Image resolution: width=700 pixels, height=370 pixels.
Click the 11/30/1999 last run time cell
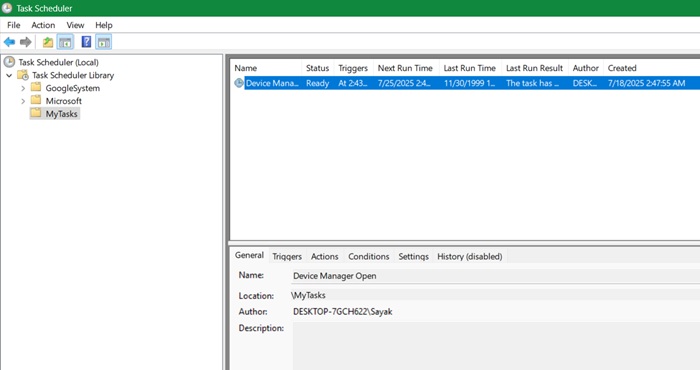469,83
